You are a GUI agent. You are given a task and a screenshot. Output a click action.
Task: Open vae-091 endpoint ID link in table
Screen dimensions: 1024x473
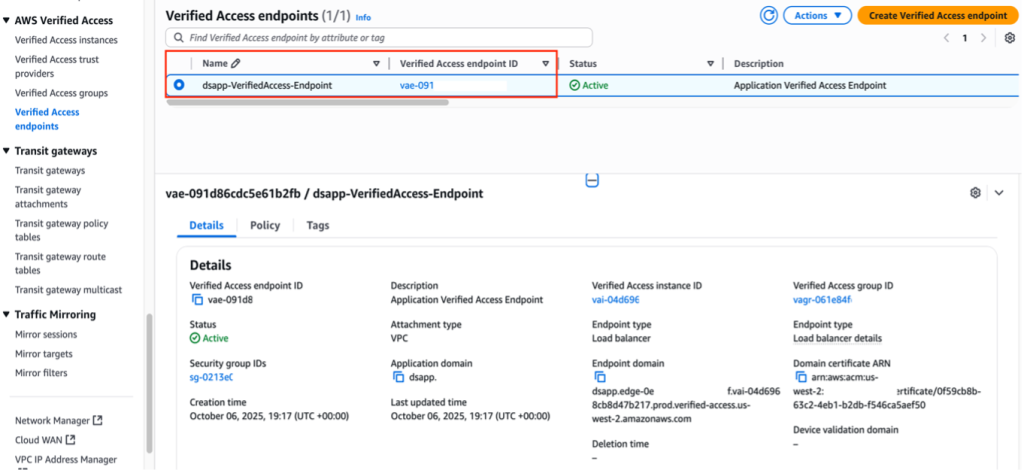point(417,86)
